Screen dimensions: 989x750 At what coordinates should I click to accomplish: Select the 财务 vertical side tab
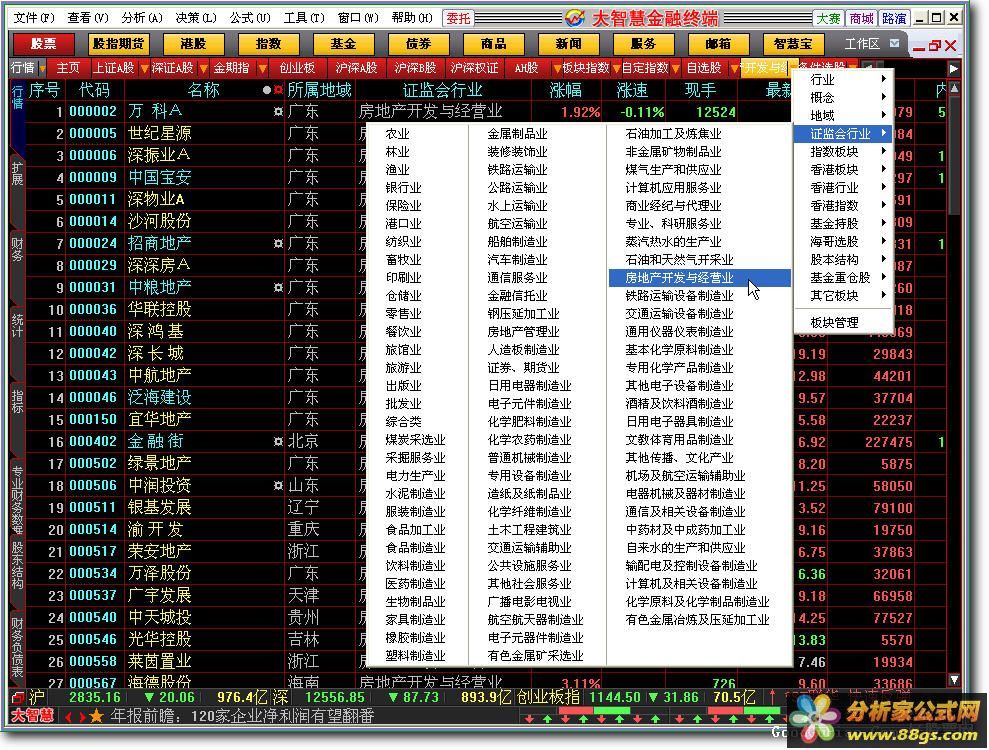pos(17,249)
